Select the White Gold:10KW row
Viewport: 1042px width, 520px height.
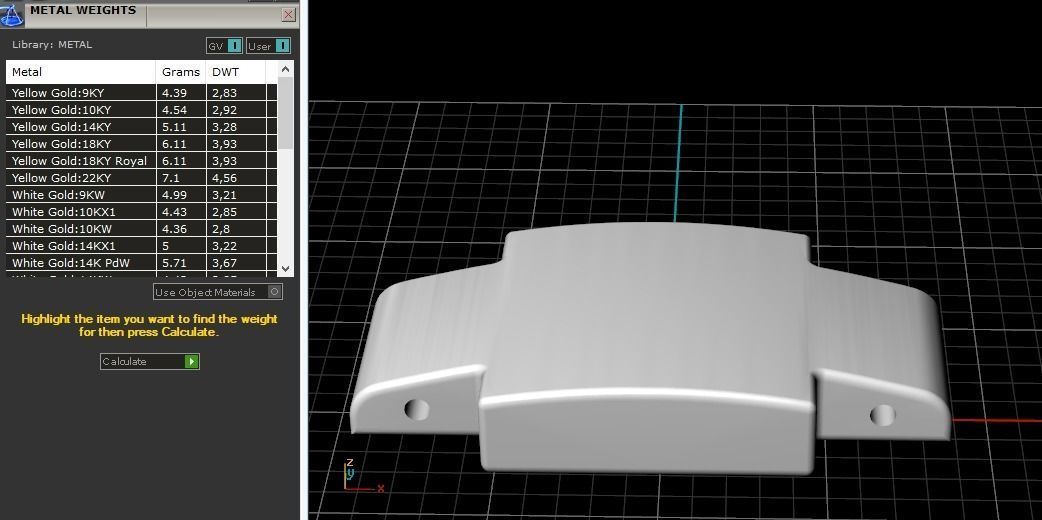pyautogui.click(x=142, y=229)
